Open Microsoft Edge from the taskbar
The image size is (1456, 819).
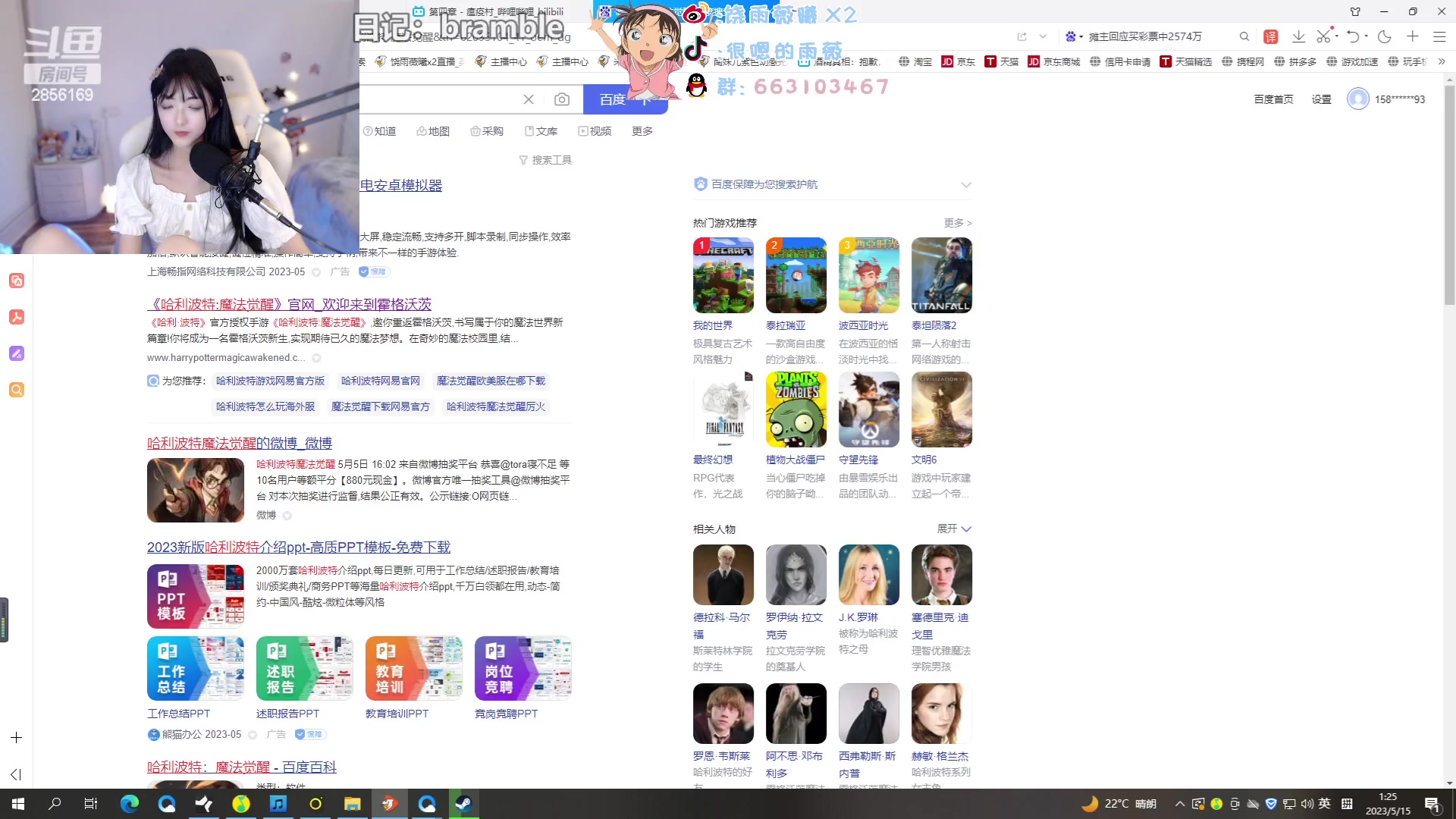point(130,804)
